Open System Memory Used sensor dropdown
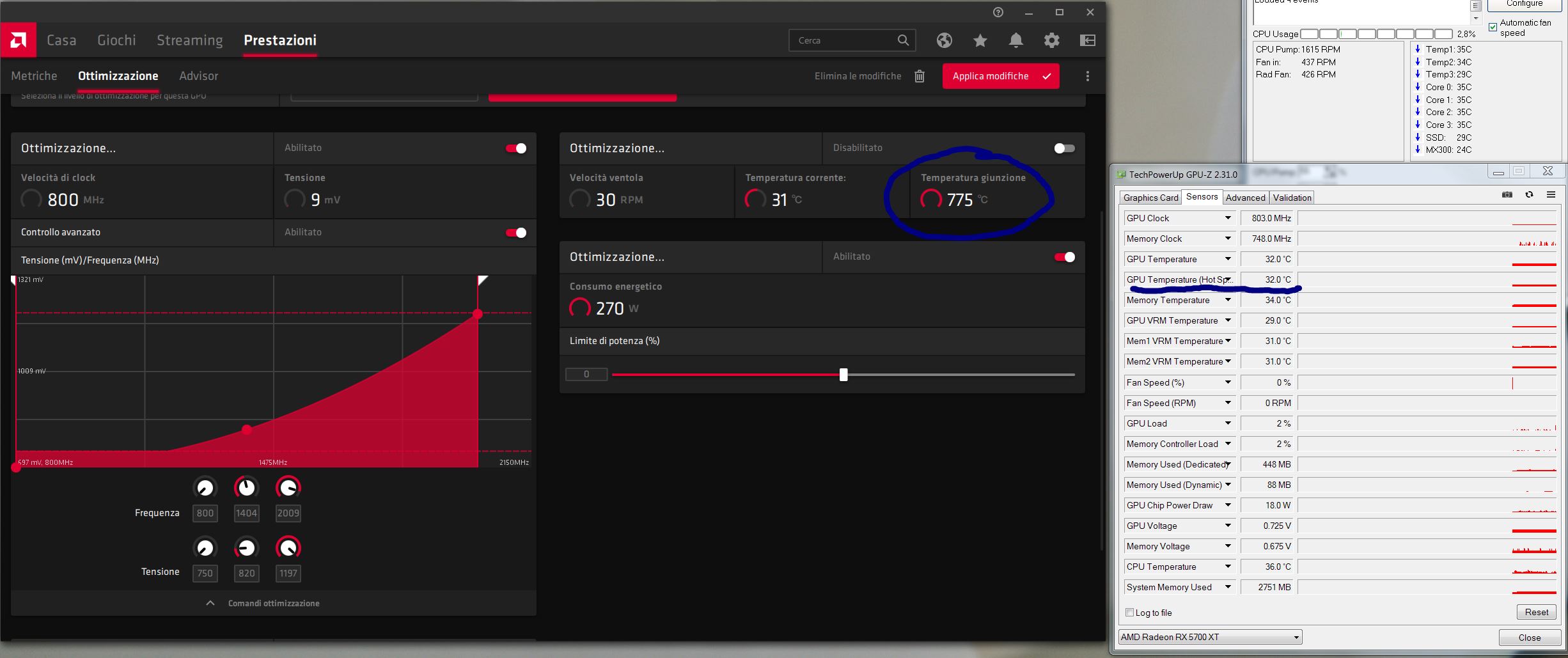Image resolution: width=1568 pixels, height=658 pixels. (x=1228, y=587)
